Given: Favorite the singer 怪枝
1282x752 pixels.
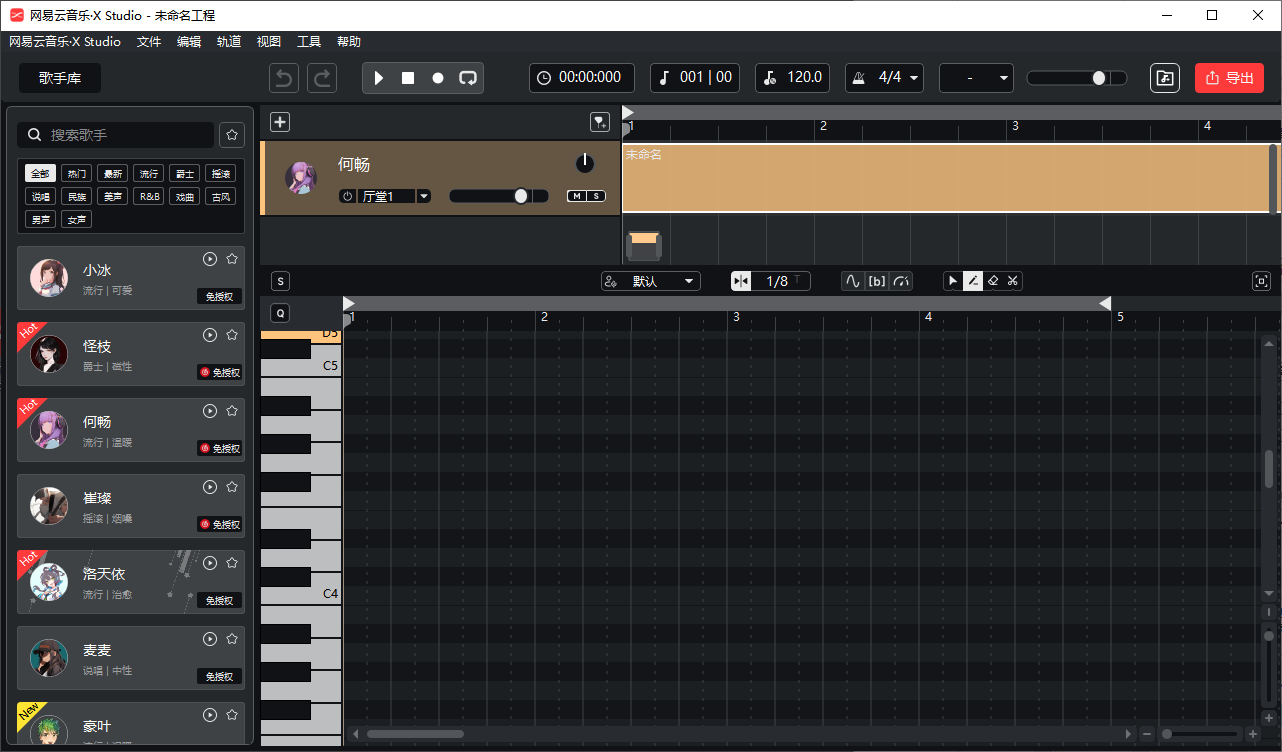Looking at the screenshot, I should coord(232,335).
